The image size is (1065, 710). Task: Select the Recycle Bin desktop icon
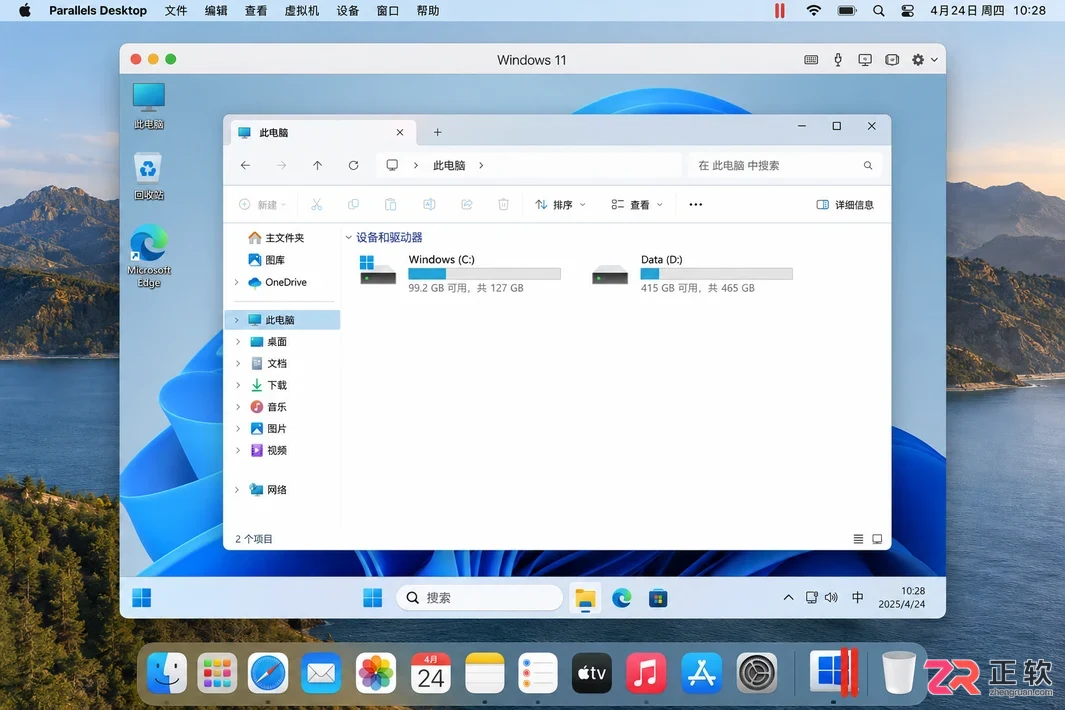tap(148, 177)
